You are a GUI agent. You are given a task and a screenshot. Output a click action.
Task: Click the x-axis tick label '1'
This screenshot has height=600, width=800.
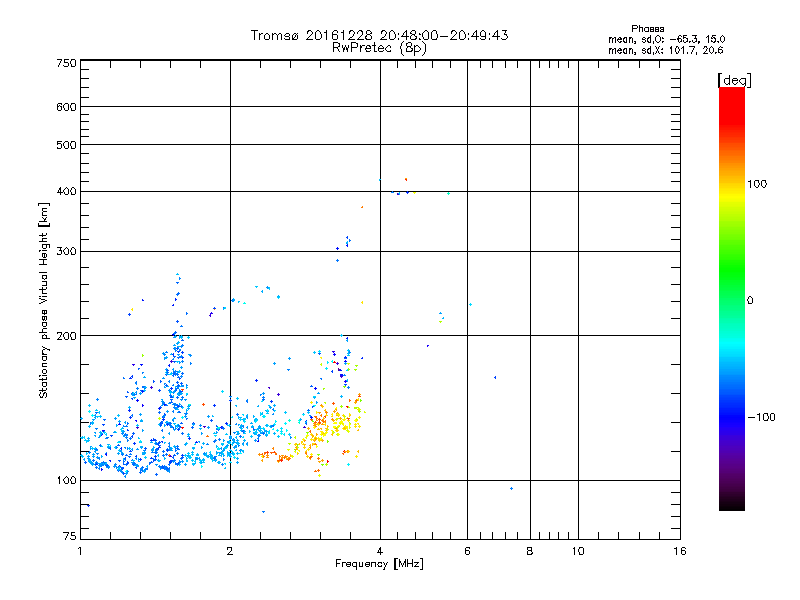[80, 551]
